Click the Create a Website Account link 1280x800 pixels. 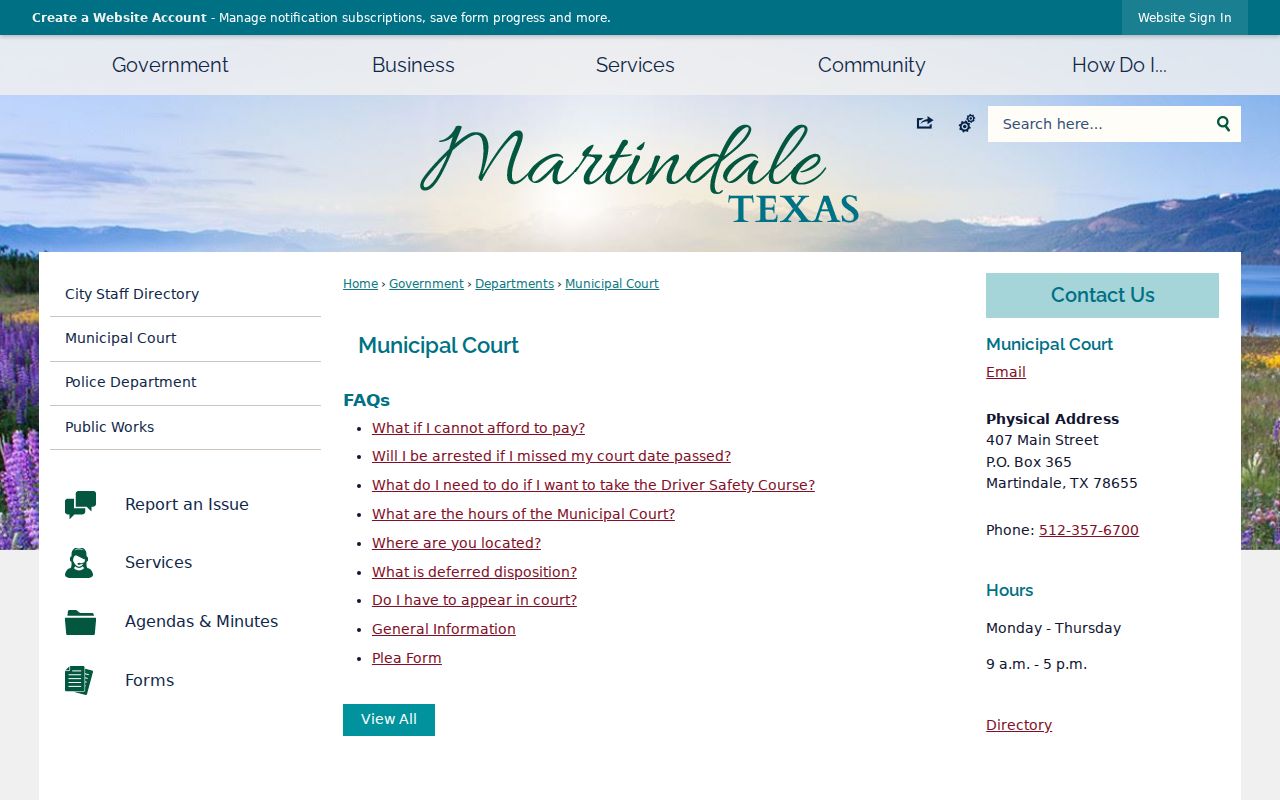(x=119, y=18)
